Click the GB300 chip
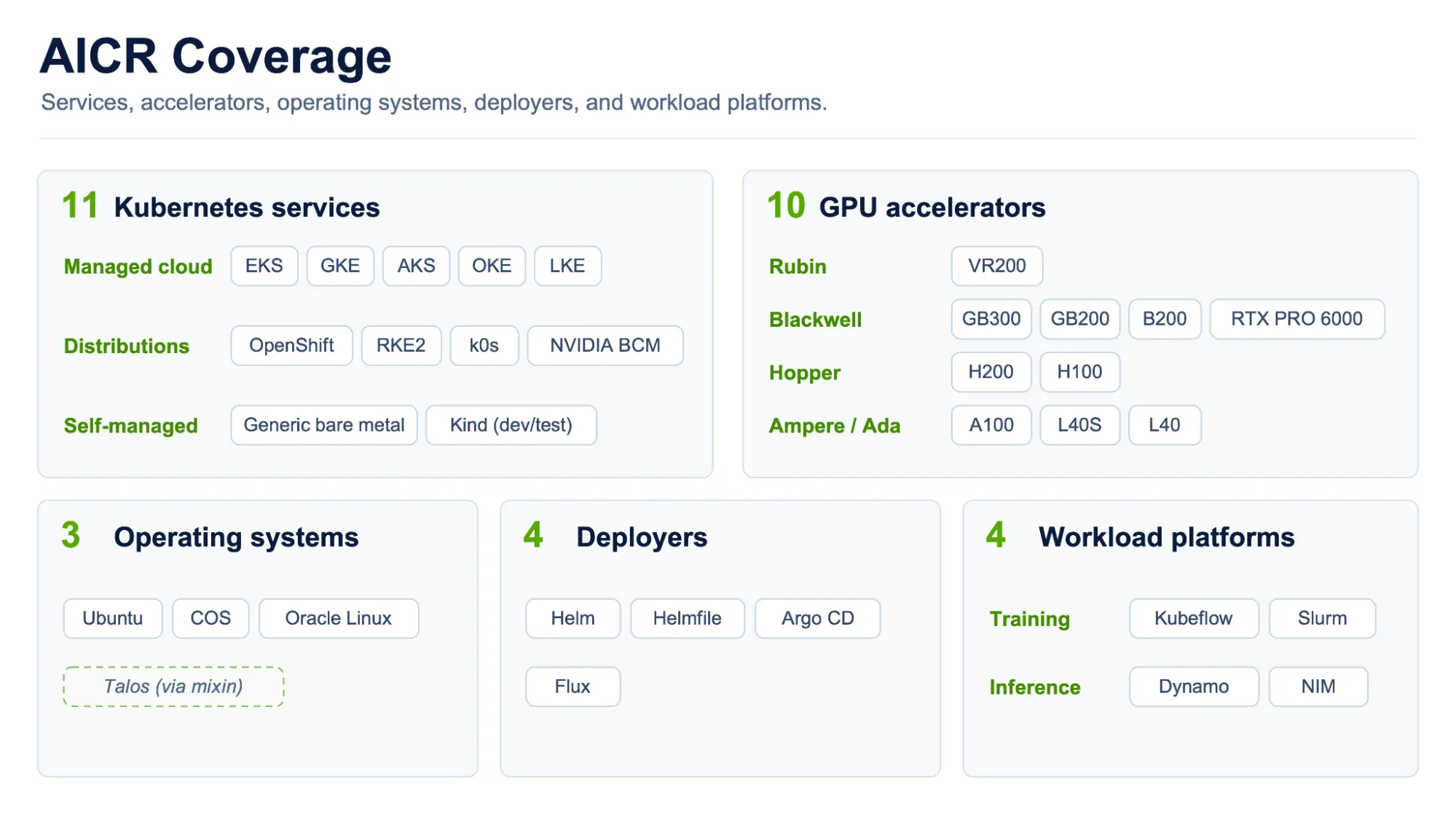 991,318
